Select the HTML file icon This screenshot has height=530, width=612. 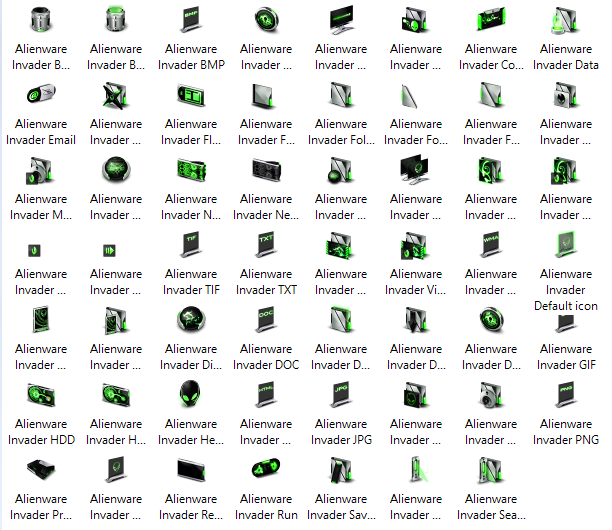point(266,395)
